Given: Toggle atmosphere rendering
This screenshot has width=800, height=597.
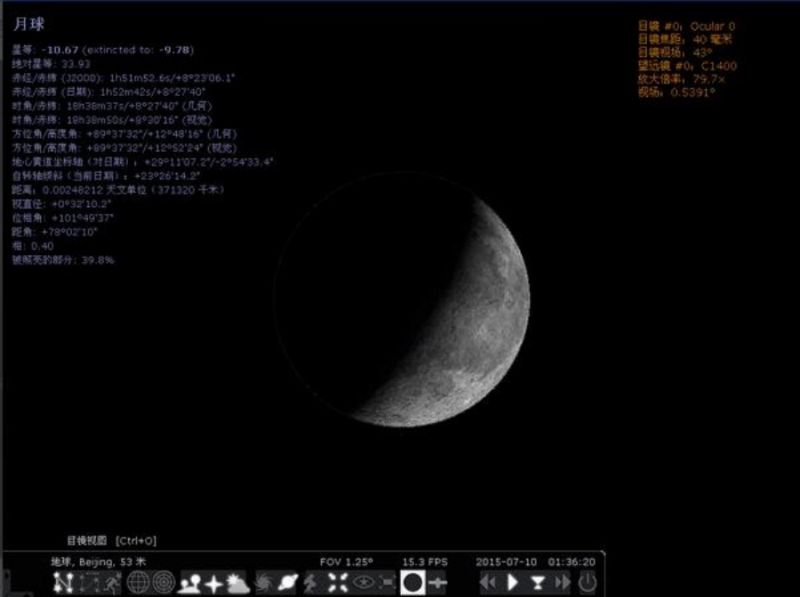Looking at the screenshot, I should pos(238,582).
